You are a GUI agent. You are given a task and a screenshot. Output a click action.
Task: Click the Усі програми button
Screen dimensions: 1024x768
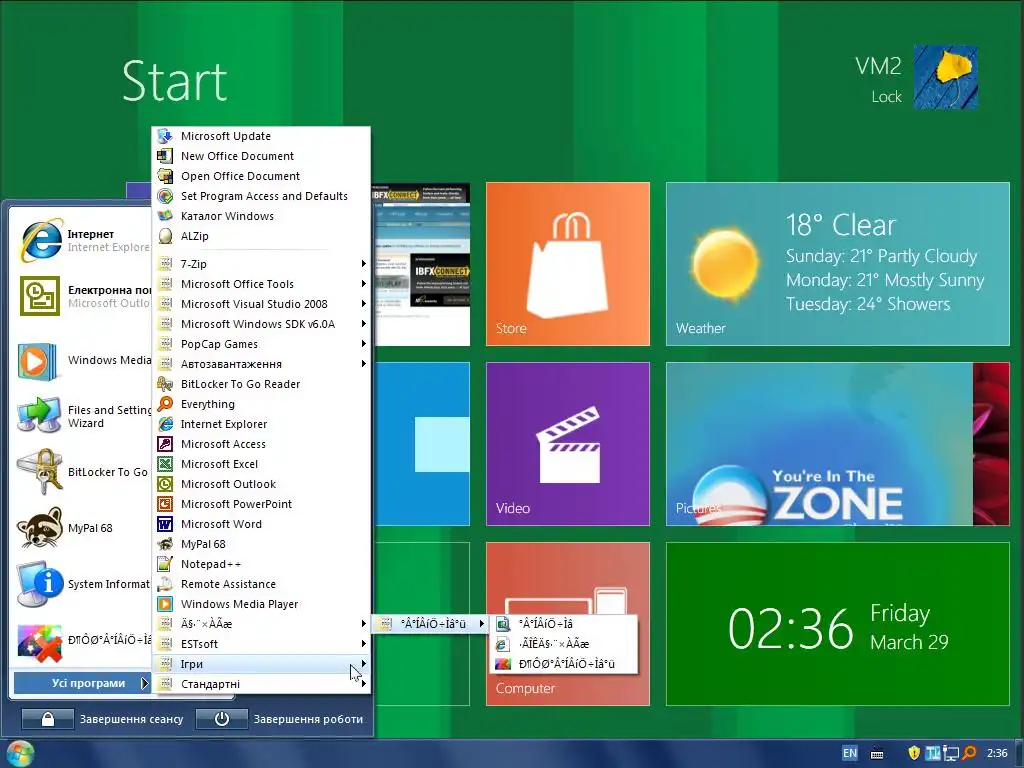[82, 683]
